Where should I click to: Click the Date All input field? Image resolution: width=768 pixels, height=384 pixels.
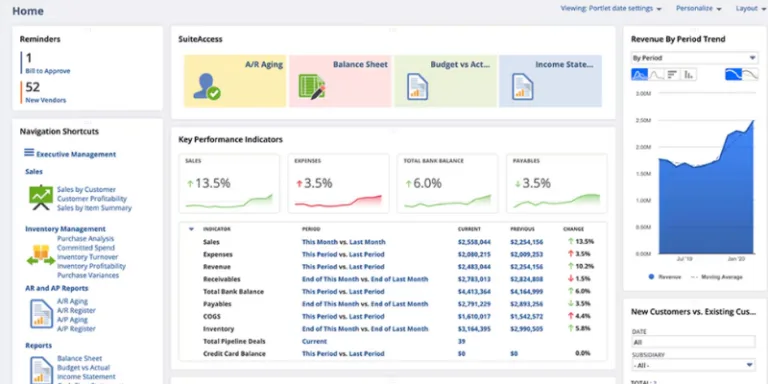pos(693,342)
